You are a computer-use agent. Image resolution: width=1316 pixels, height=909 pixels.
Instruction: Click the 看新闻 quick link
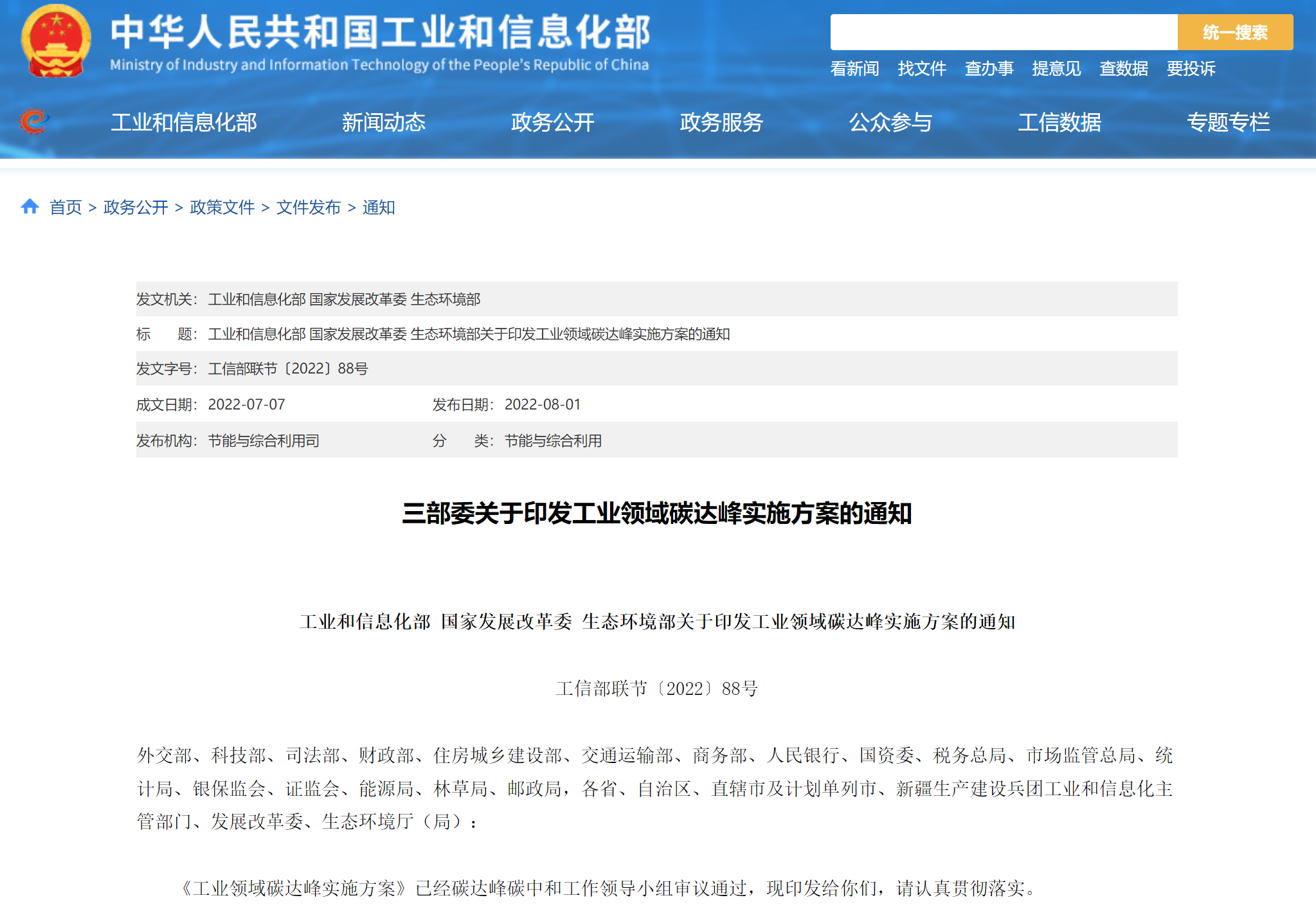click(854, 69)
